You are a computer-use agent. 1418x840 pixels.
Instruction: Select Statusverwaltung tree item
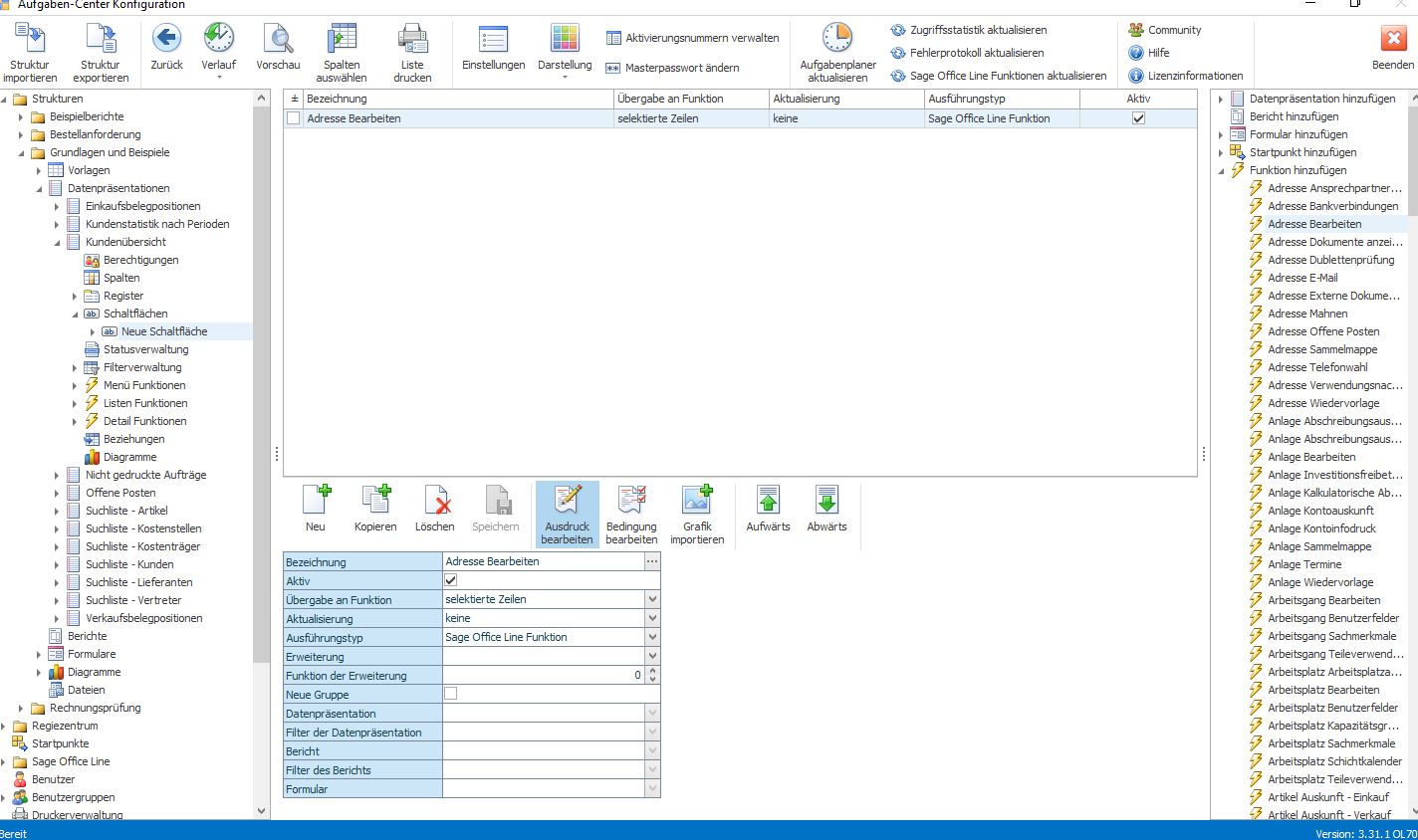[145, 349]
